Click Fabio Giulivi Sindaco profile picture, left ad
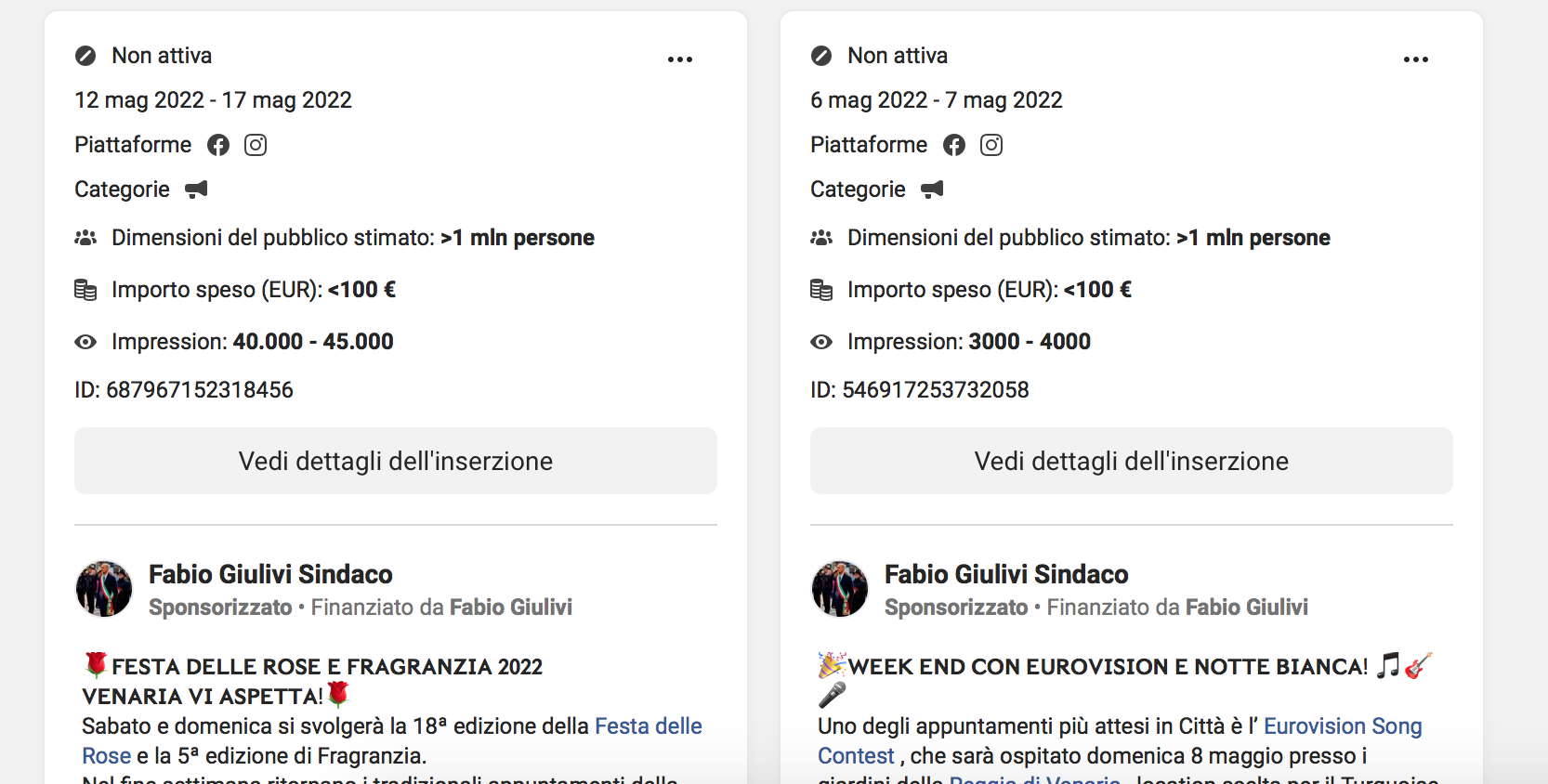The image size is (1548, 784). pos(104,589)
